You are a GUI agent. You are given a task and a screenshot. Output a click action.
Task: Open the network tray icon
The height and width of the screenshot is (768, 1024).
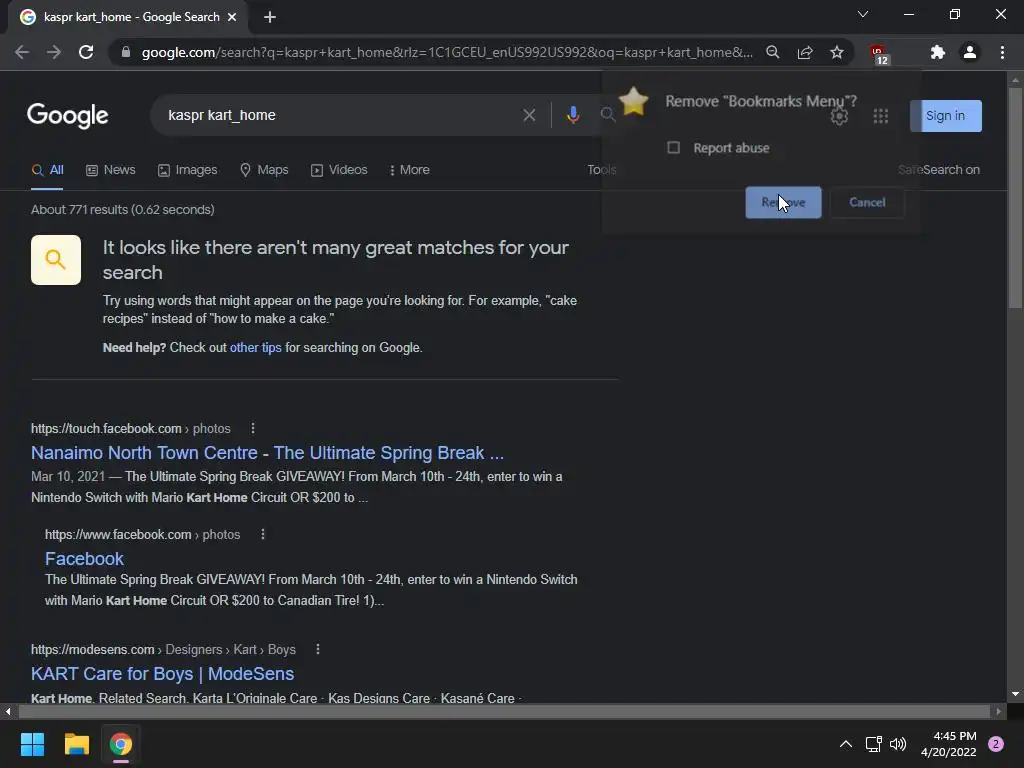coord(873,744)
